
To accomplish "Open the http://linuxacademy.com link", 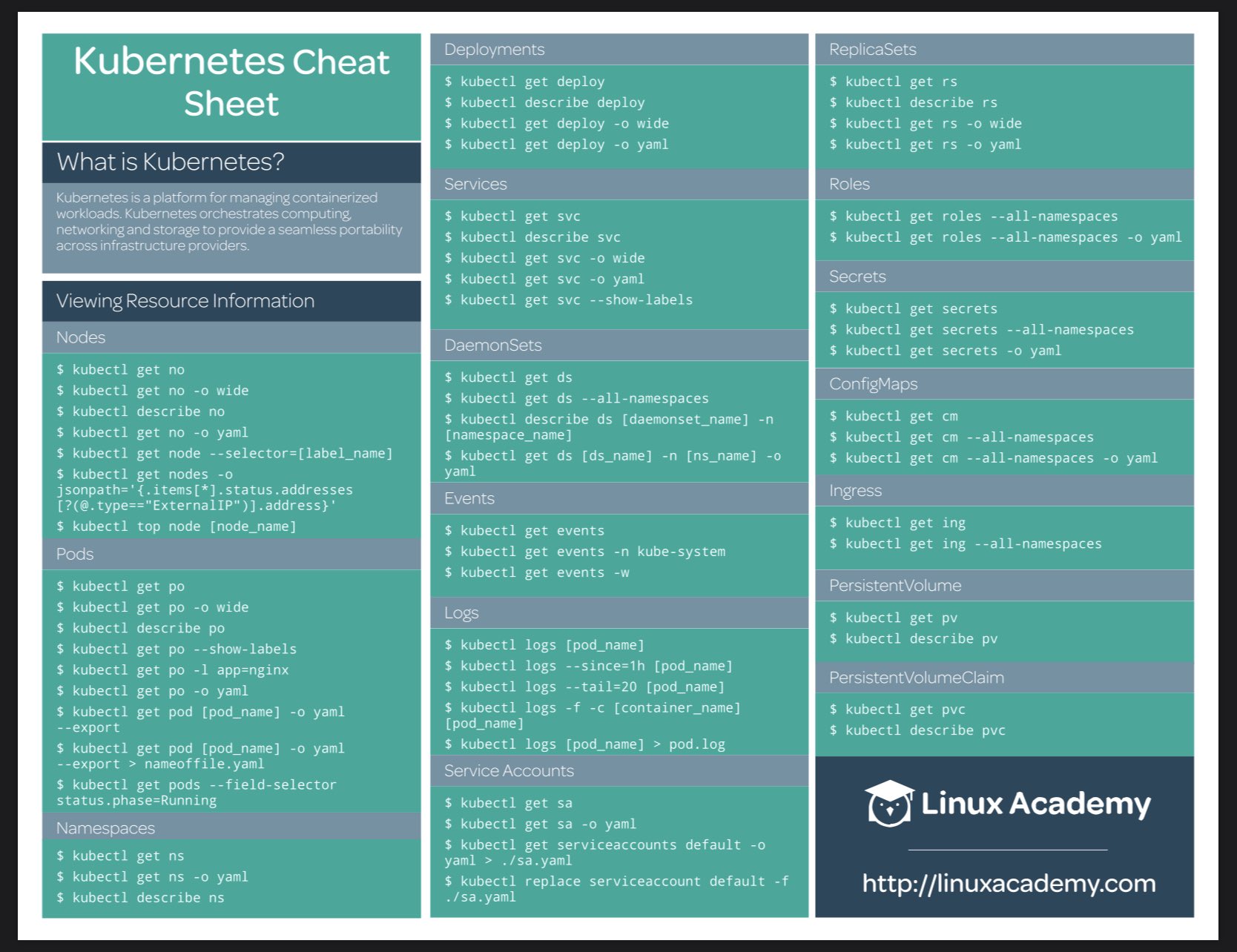I will tap(1009, 884).
